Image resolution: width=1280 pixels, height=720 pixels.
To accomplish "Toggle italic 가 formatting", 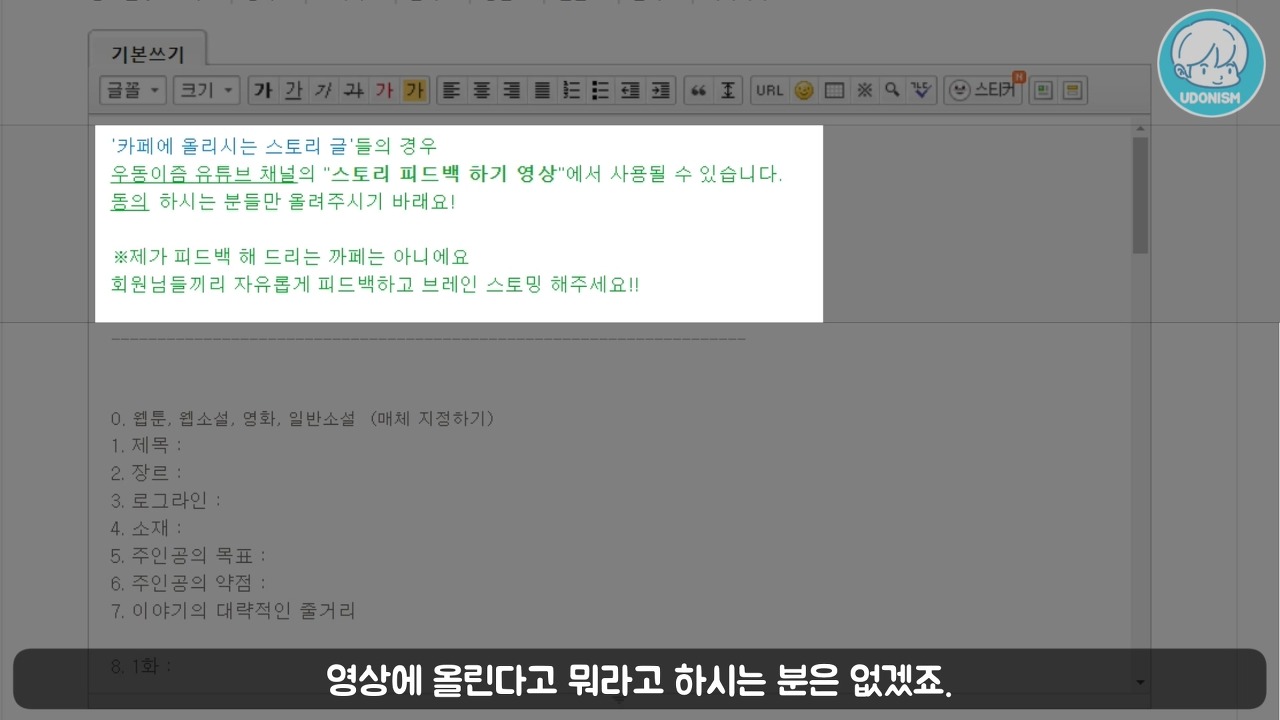I will pos(323,90).
